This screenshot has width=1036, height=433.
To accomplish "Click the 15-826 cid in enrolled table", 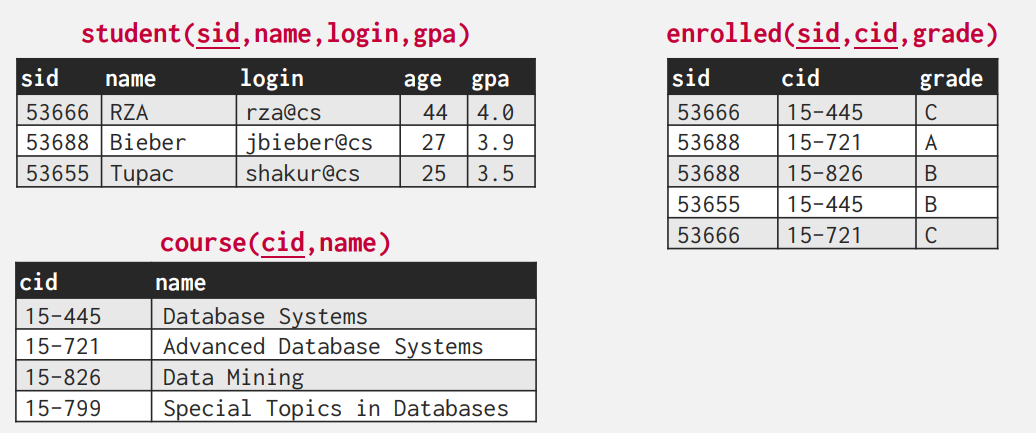I will [x=847, y=173].
